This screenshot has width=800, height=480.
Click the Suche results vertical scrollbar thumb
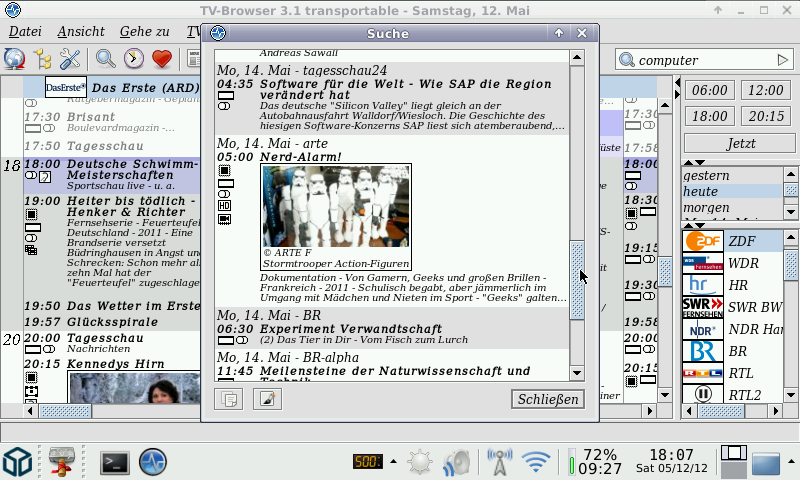[x=576, y=280]
